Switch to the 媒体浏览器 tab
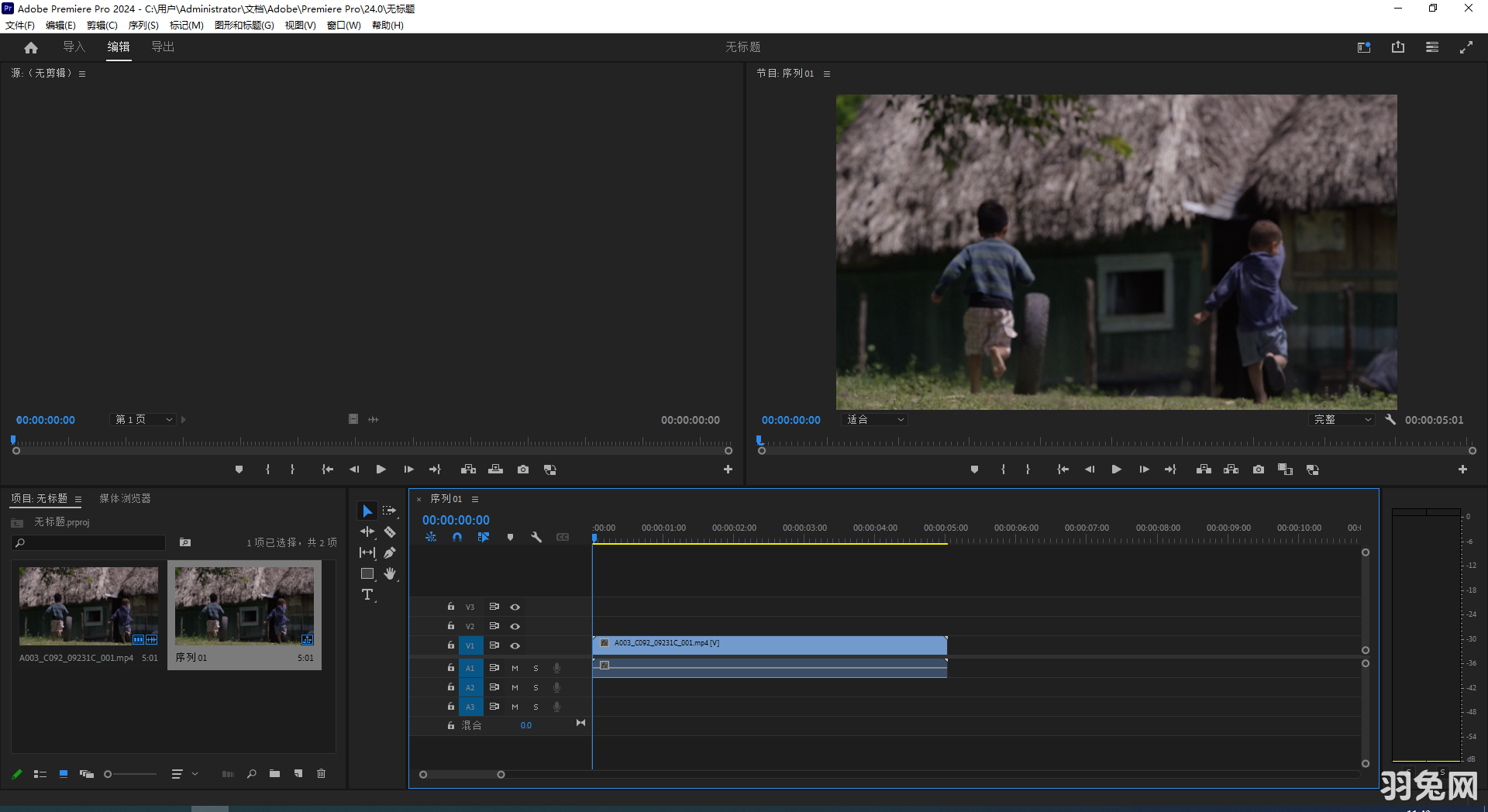 click(x=124, y=498)
